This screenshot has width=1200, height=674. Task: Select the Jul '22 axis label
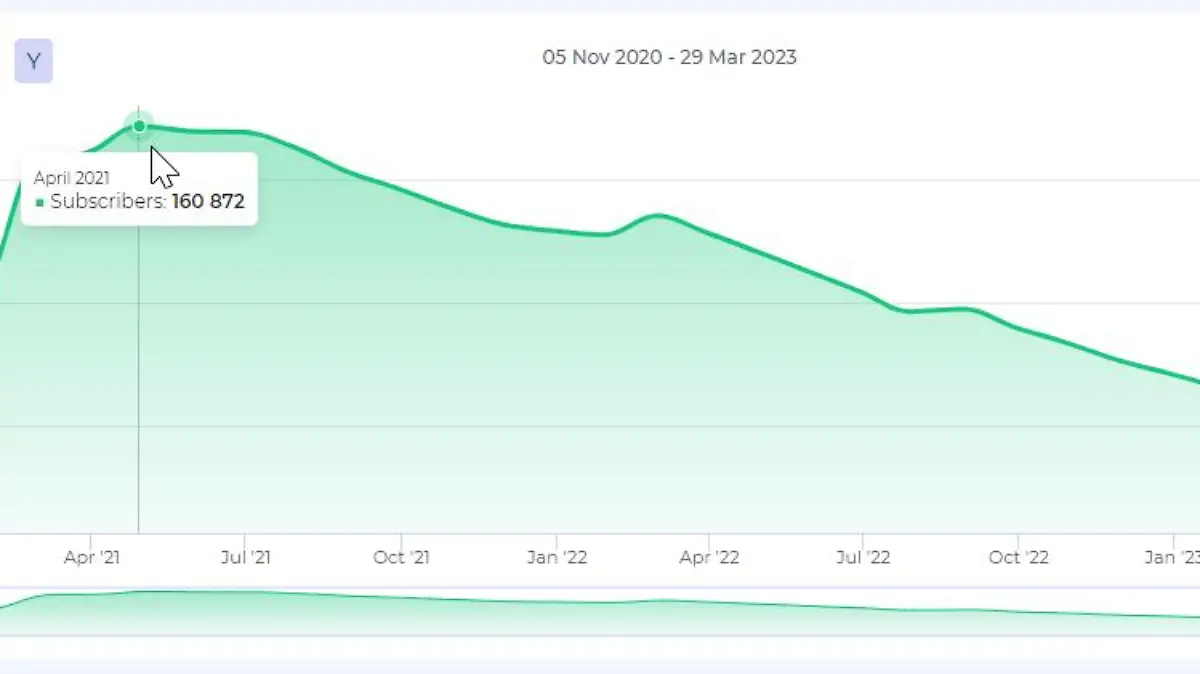pyautogui.click(x=863, y=557)
